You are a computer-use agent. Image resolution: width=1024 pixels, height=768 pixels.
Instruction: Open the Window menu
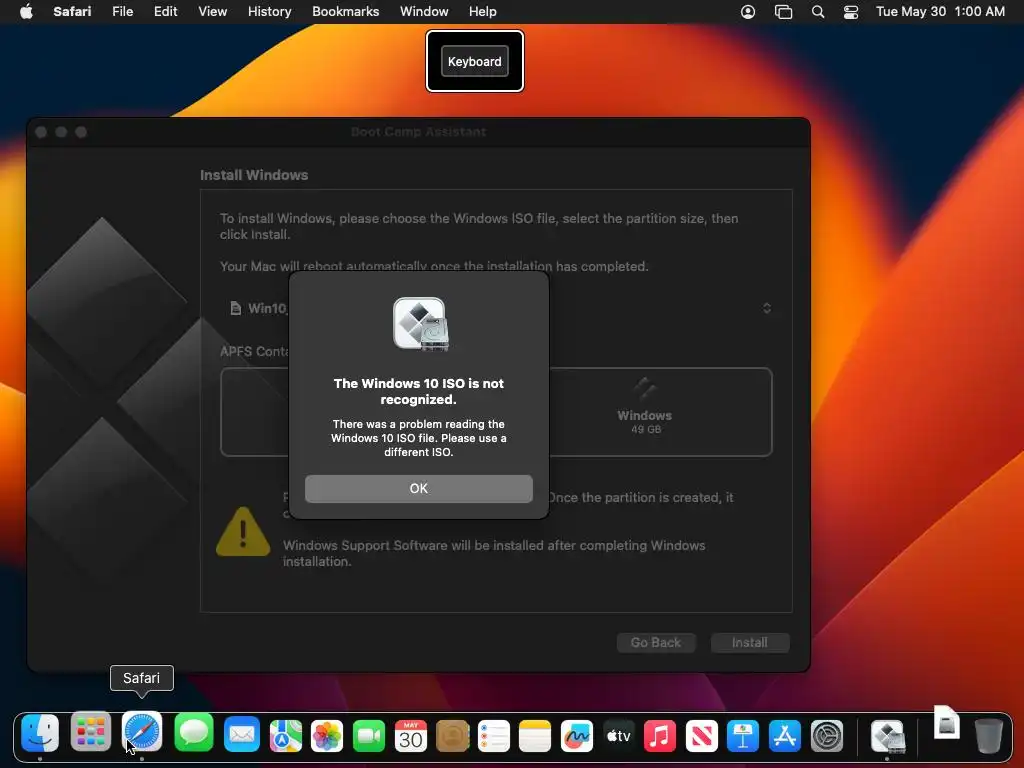pos(424,11)
